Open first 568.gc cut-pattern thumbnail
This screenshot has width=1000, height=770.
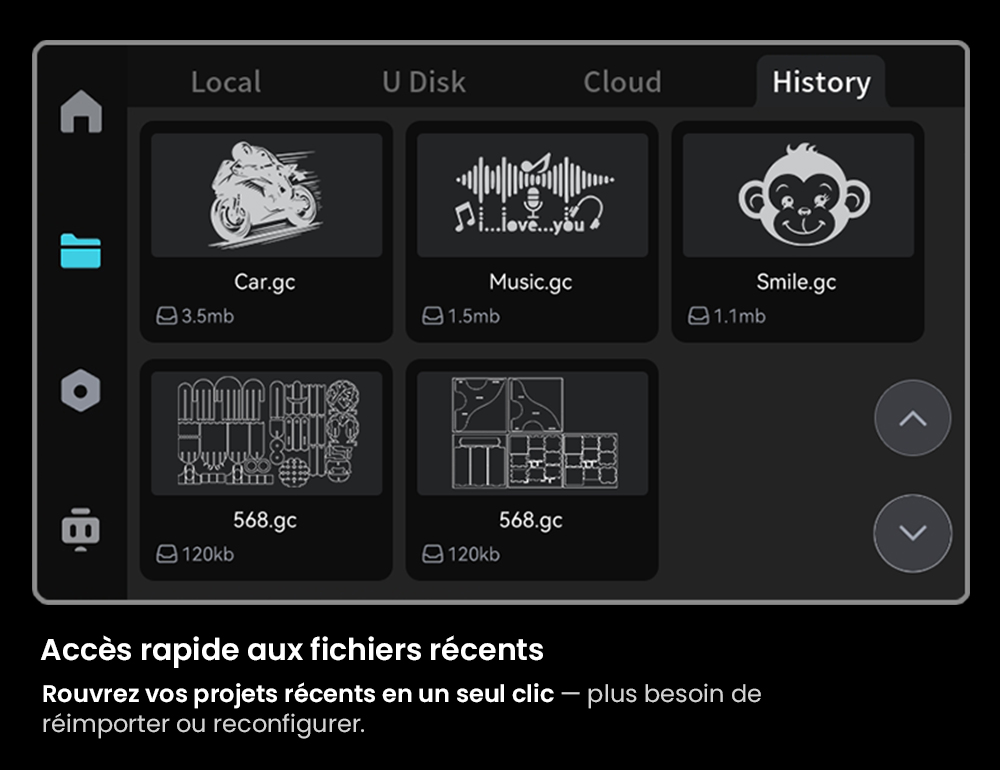267,433
